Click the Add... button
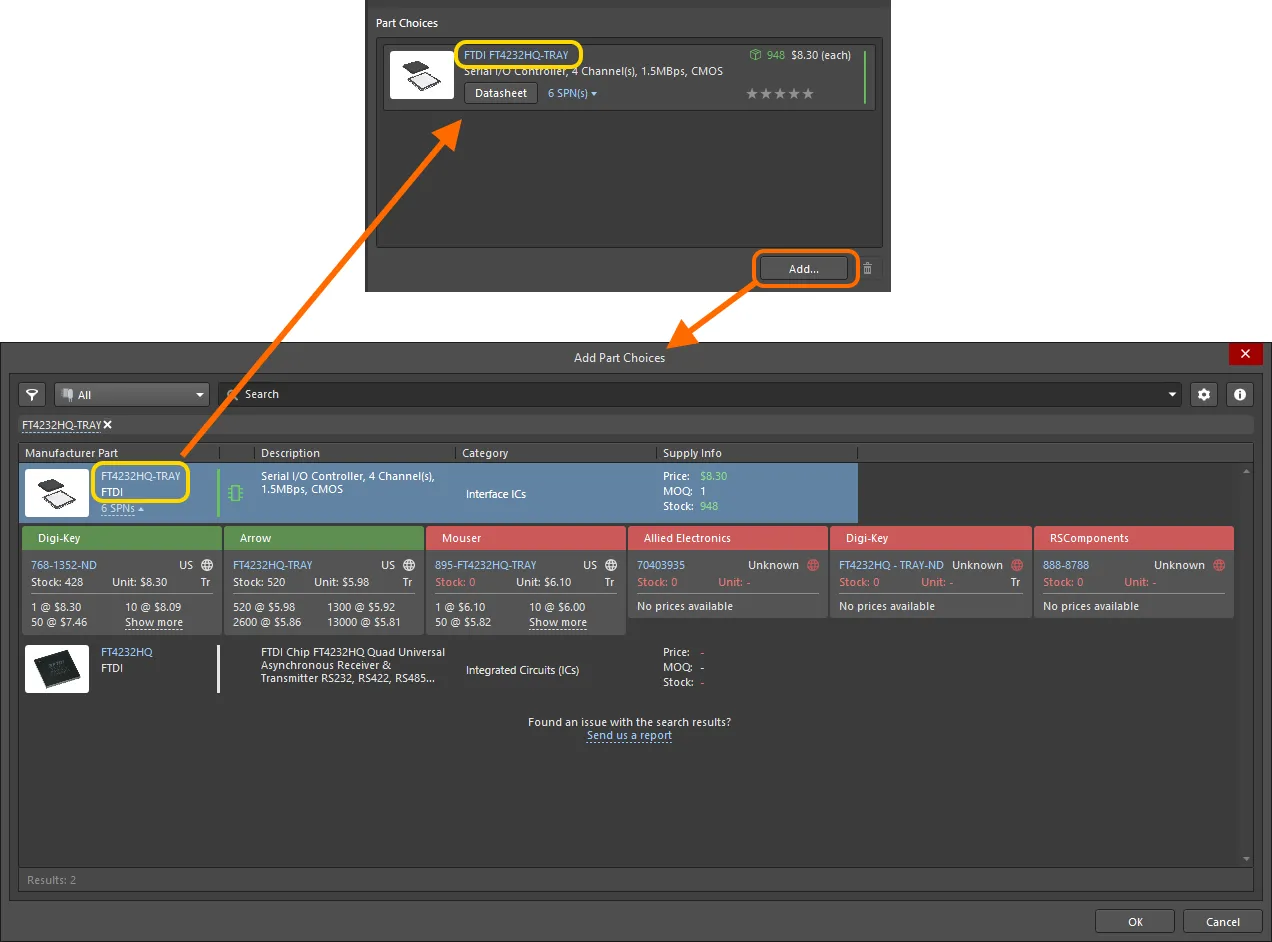The image size is (1272, 942). 804,268
